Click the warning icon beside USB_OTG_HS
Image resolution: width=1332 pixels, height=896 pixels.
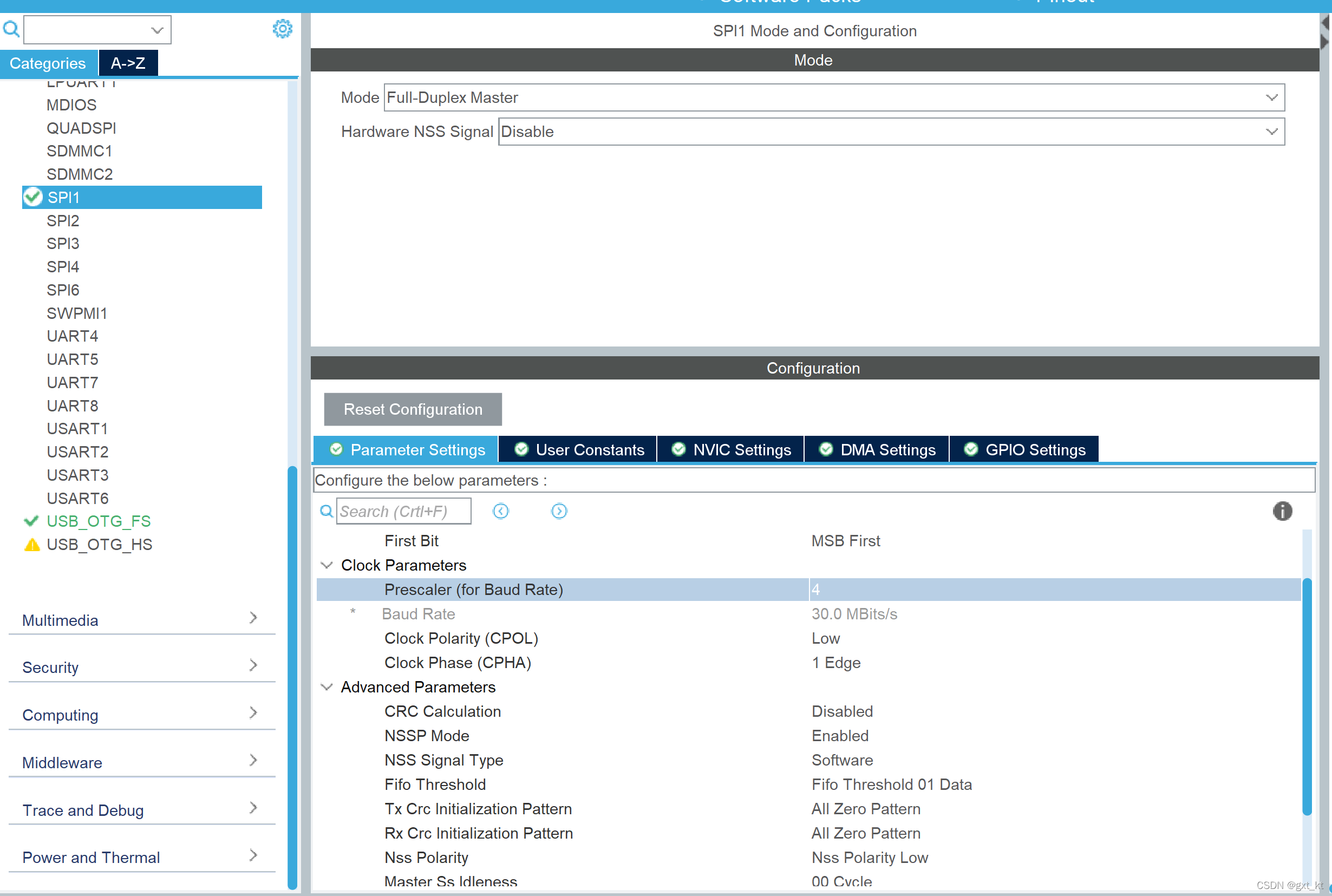[x=32, y=545]
